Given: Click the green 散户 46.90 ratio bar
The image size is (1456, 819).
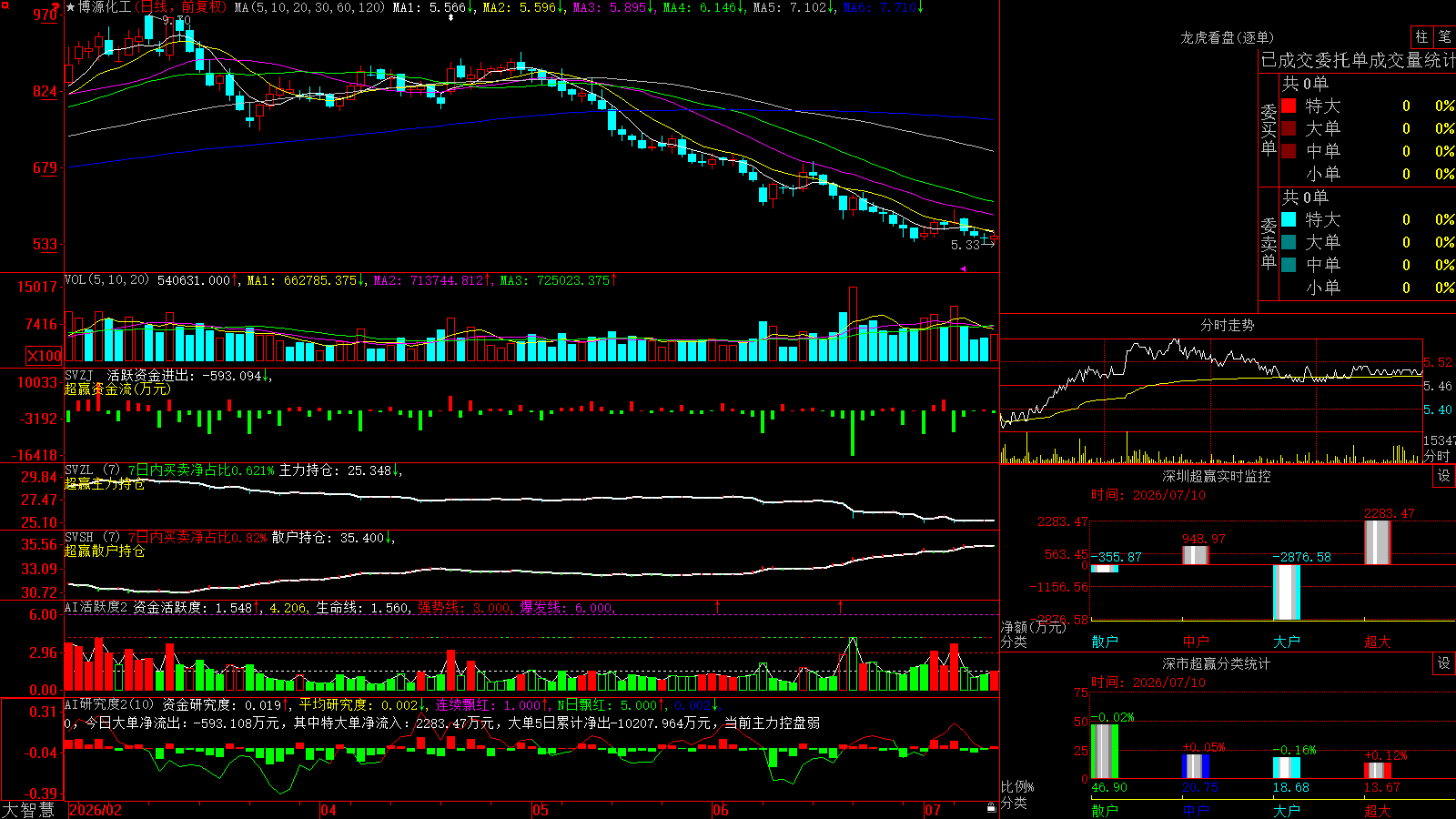Looking at the screenshot, I should click(1105, 752).
